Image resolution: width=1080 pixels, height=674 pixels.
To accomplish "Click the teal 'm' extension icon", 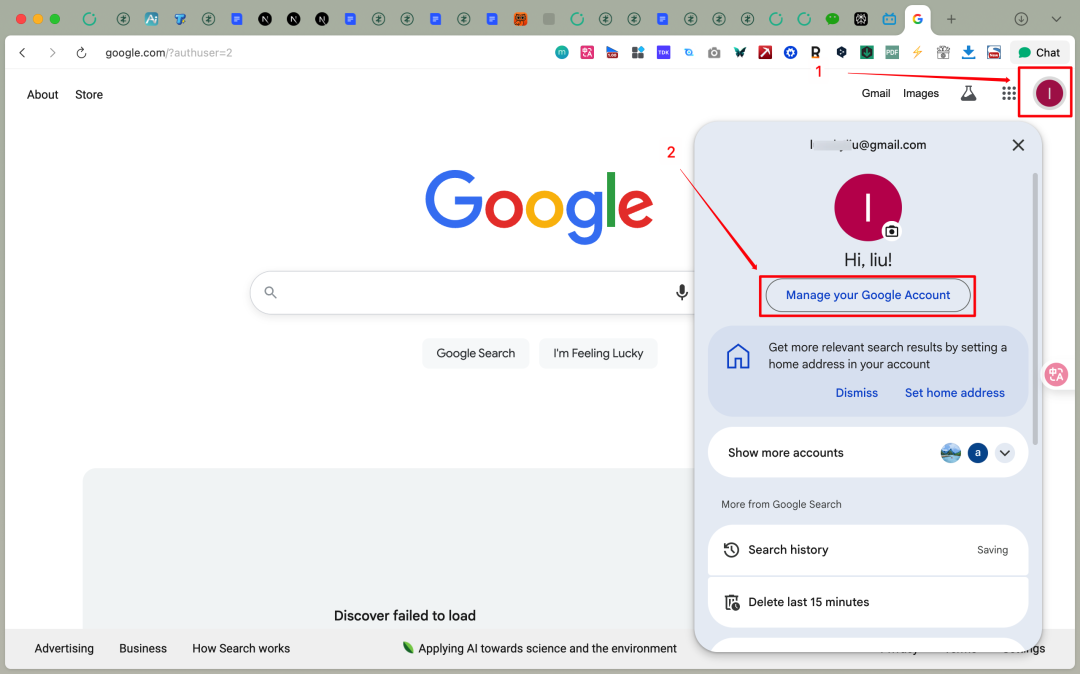I will [x=562, y=52].
